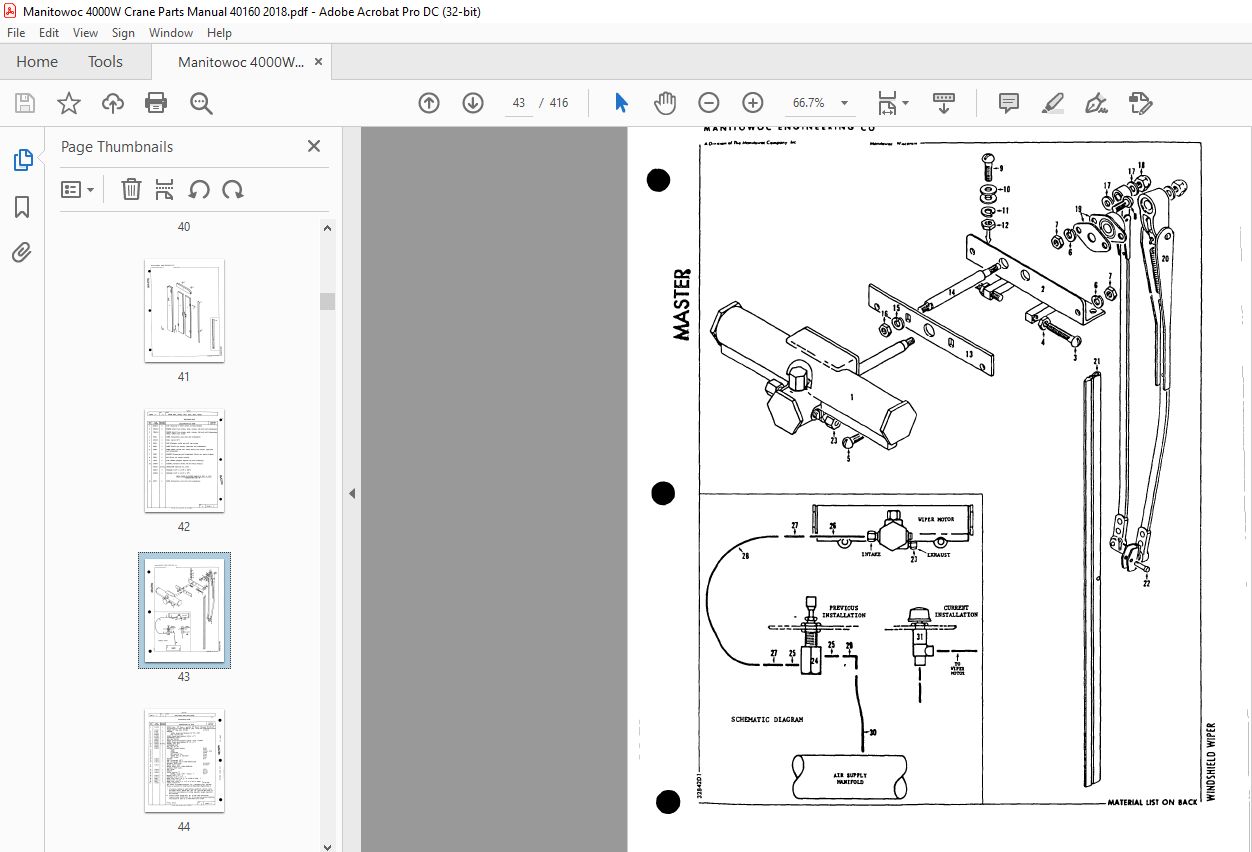Open thumbnail options dropdown
Screen dimensions: 1252x852
[78, 189]
